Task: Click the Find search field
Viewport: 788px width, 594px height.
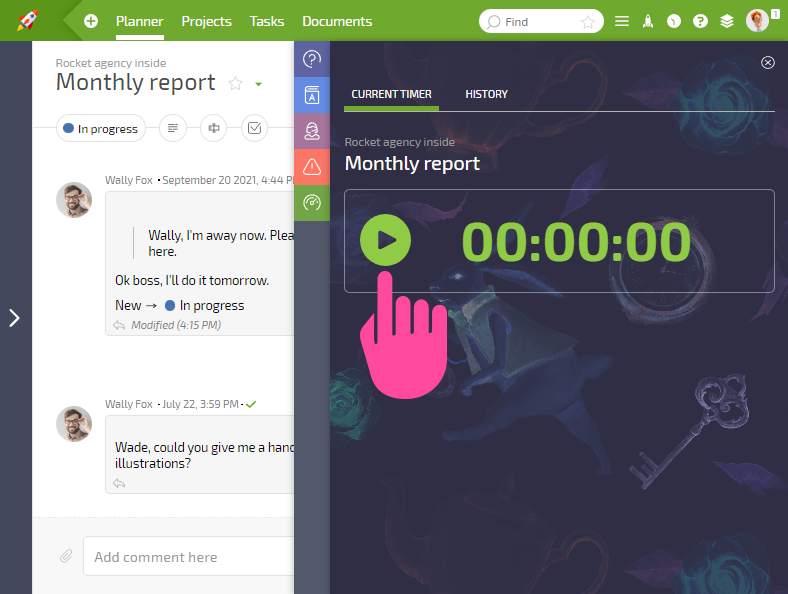Action: coord(541,22)
